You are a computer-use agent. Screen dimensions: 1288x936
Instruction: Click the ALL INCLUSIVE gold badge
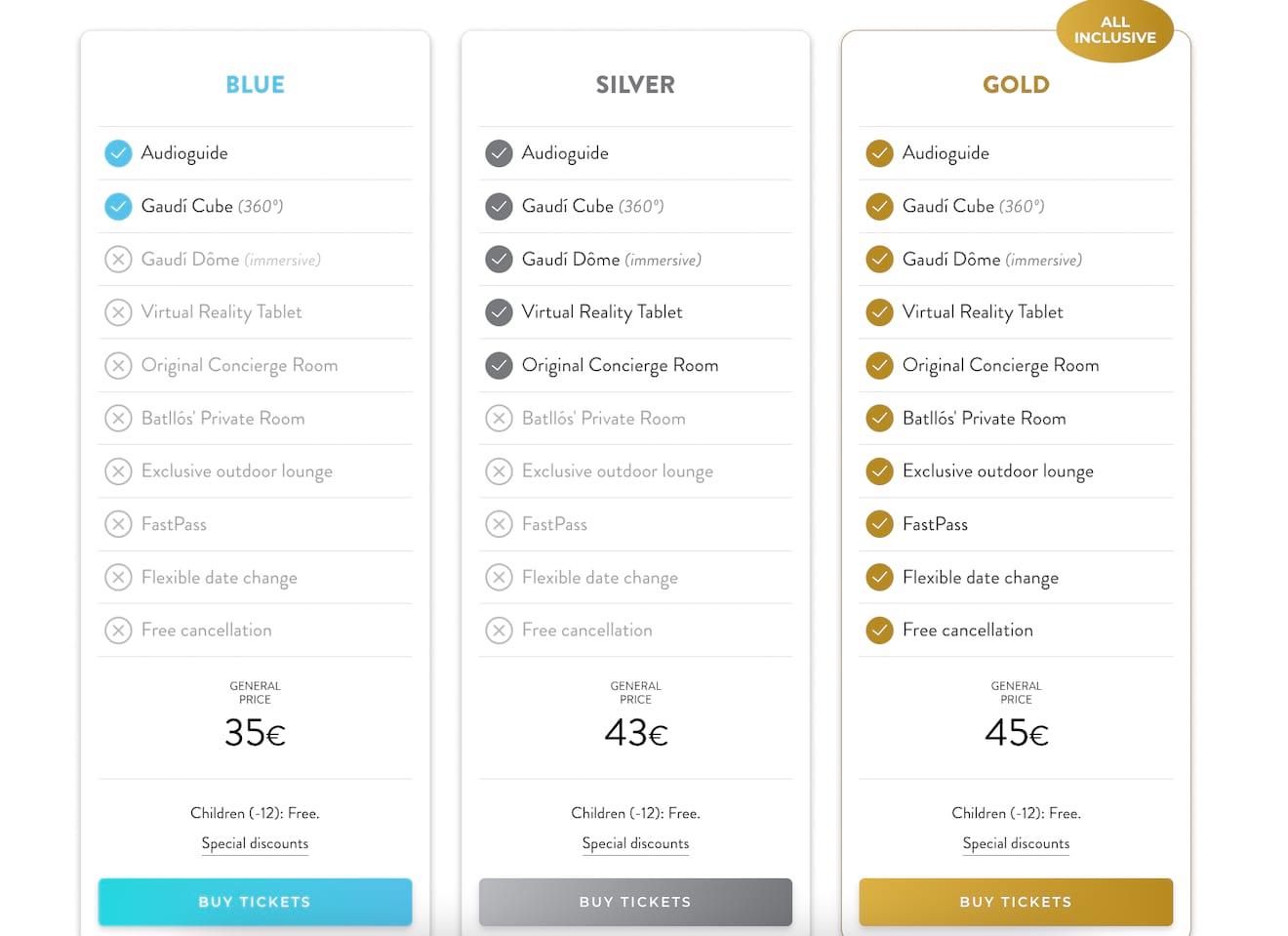pyautogui.click(x=1114, y=30)
